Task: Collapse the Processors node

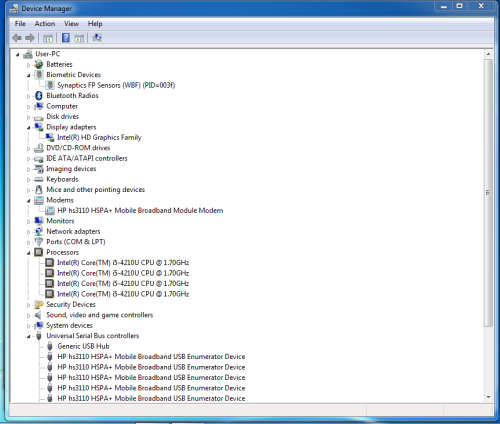Action: click(x=29, y=253)
